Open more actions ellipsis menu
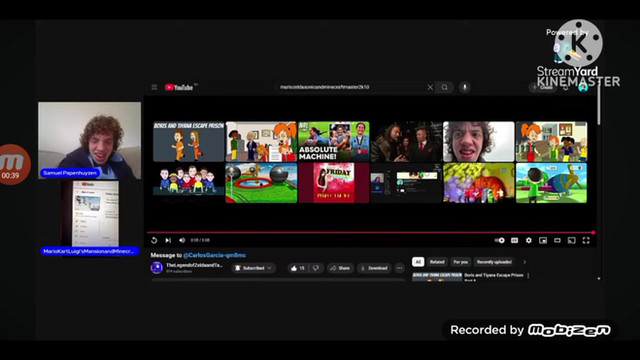Viewport: 640px width, 360px height. coord(400,268)
